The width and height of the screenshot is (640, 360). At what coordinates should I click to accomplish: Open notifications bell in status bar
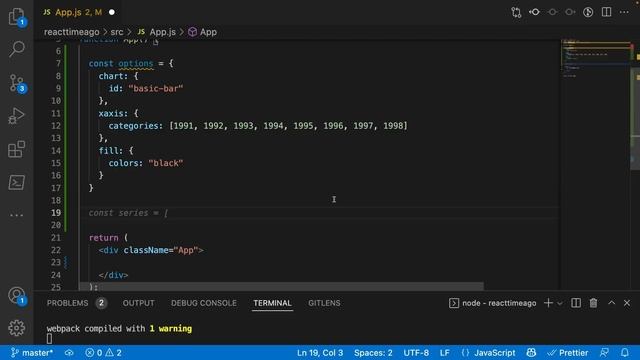624,353
